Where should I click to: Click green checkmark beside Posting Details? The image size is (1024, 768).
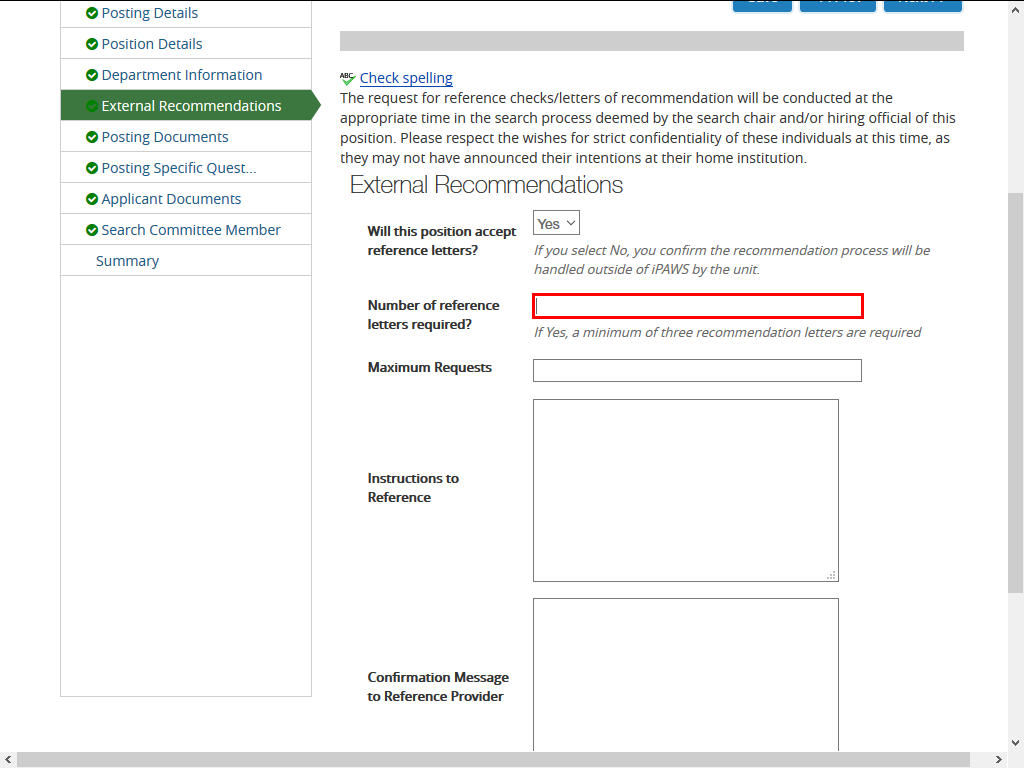(92, 13)
